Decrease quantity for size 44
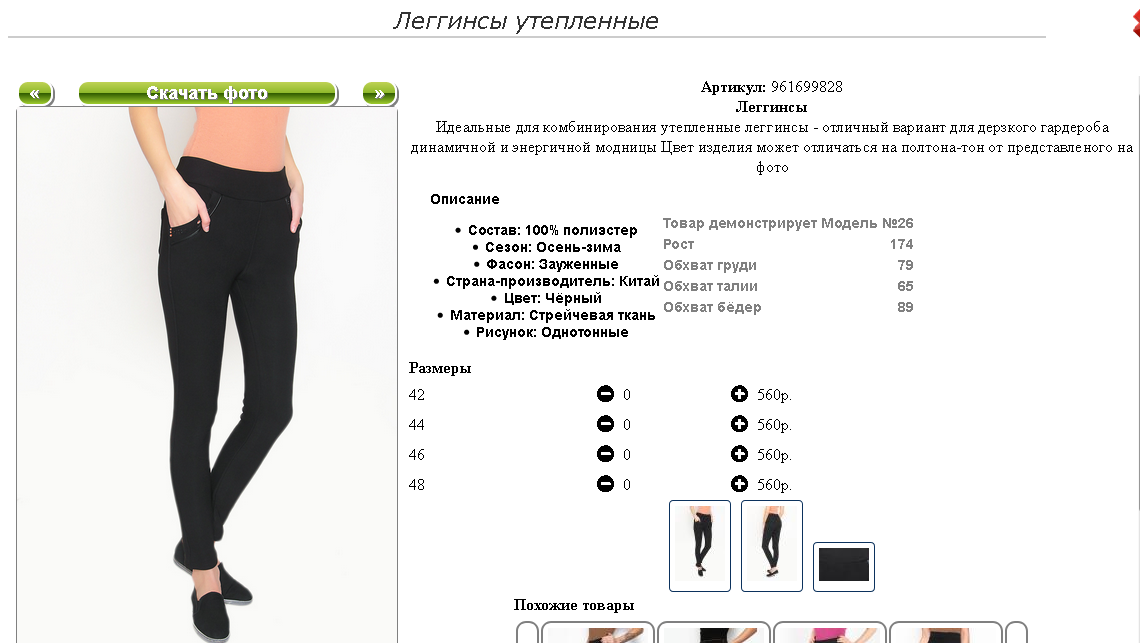The width and height of the screenshot is (1140, 643). [605, 424]
